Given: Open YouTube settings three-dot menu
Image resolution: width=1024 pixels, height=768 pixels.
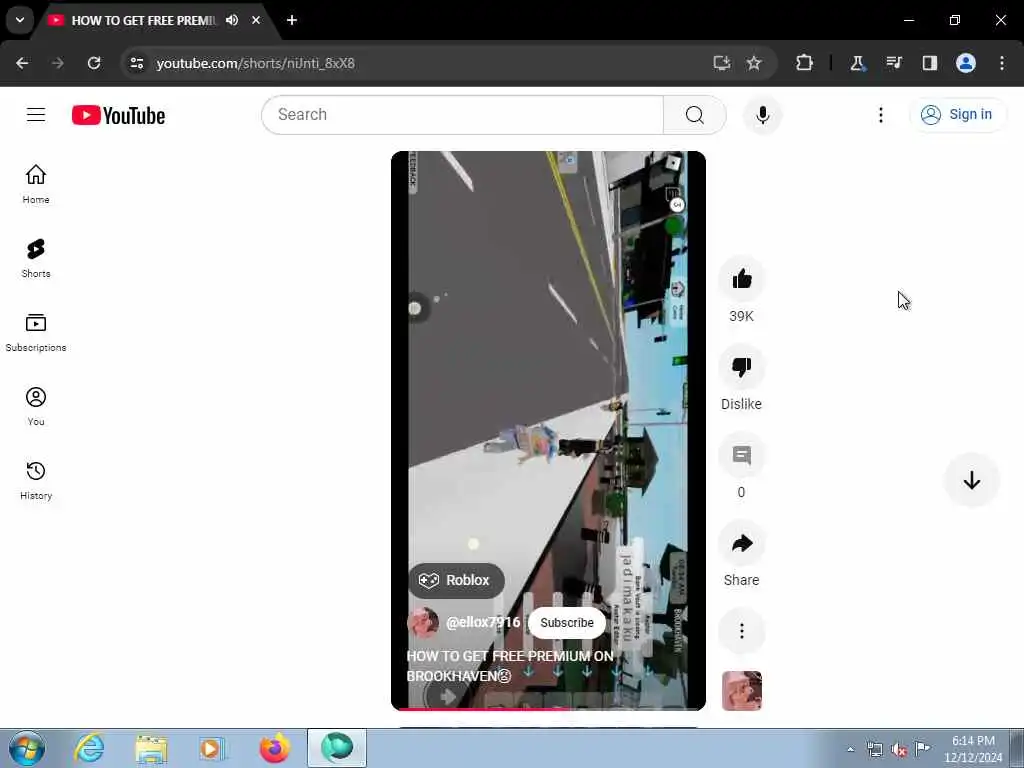Looking at the screenshot, I should click(880, 115).
